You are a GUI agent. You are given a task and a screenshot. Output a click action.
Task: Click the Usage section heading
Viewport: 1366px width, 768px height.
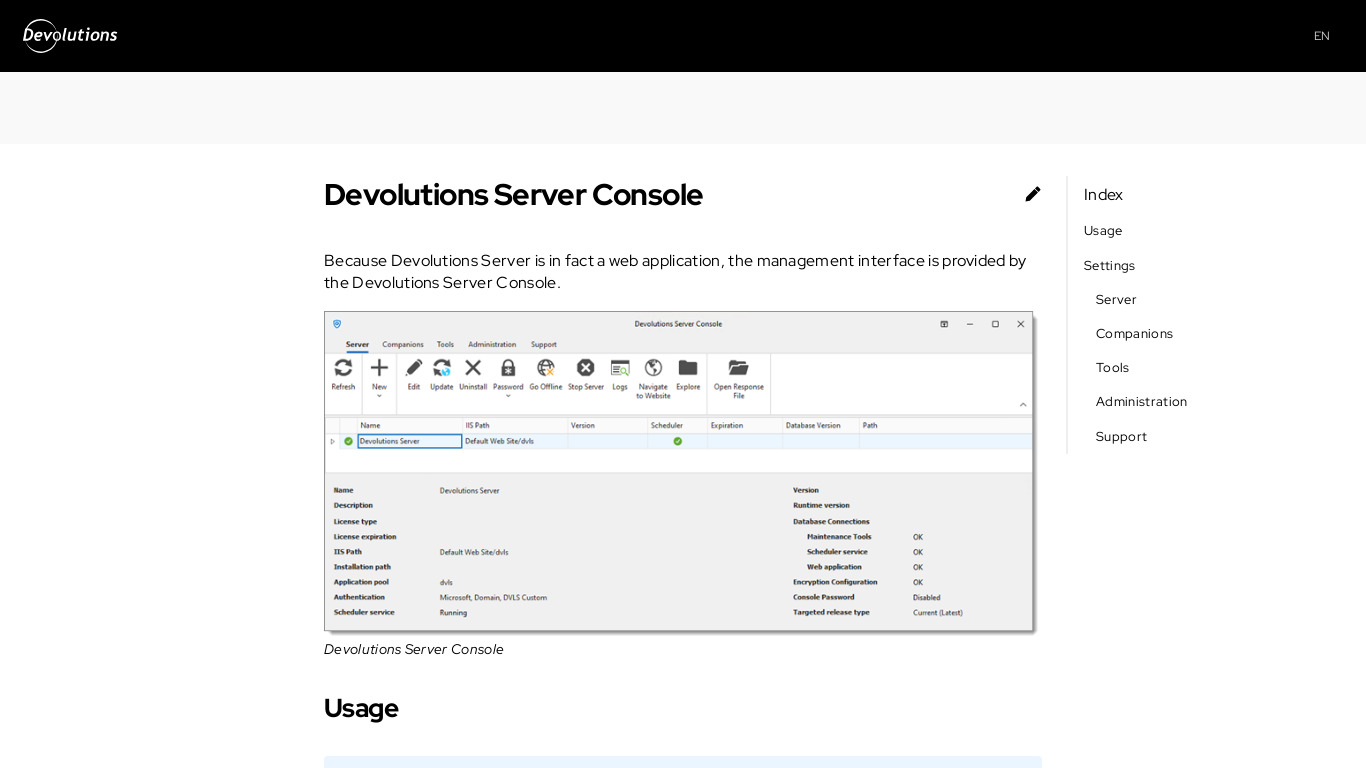[x=361, y=708]
